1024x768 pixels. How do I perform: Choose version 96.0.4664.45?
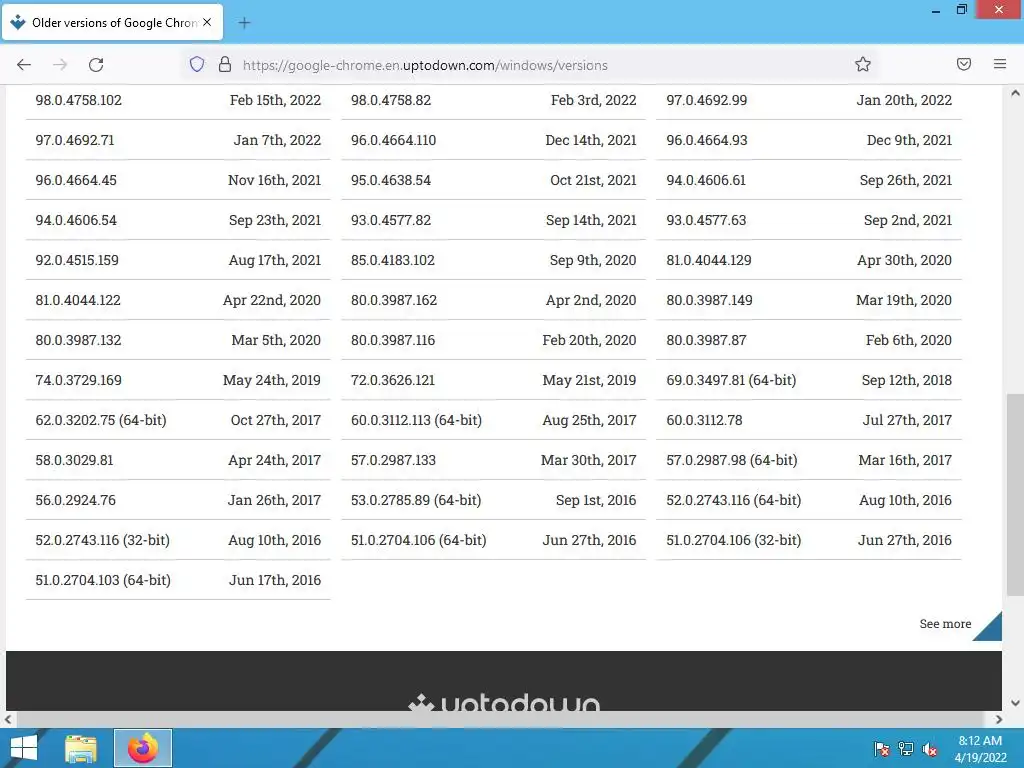point(178,180)
